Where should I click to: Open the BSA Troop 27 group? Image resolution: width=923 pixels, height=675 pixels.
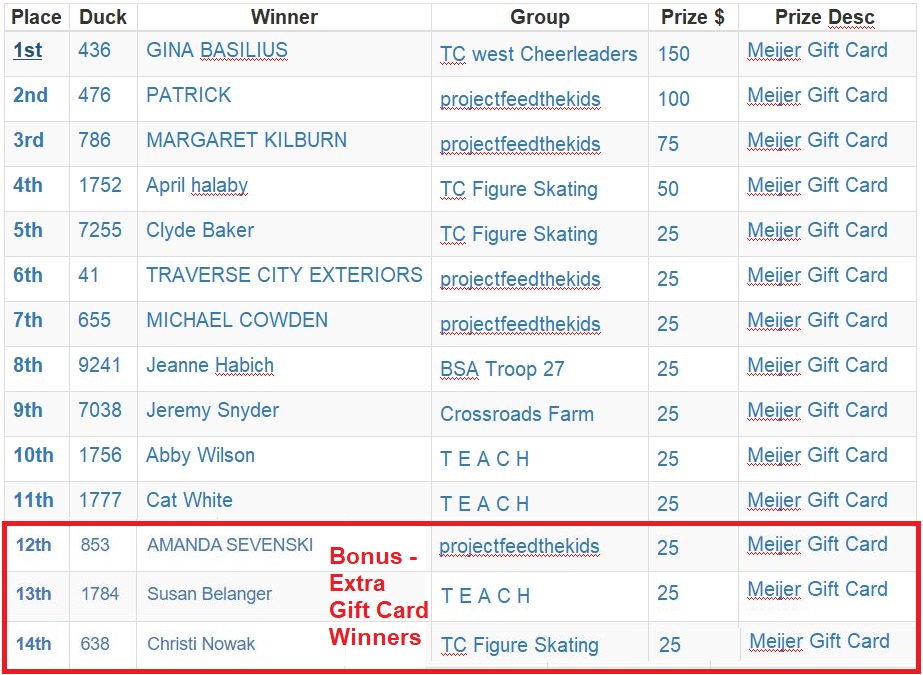click(502, 369)
